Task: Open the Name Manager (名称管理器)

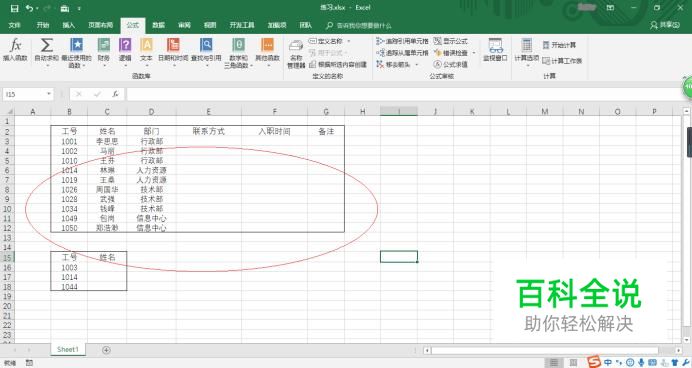Action: pos(296,54)
